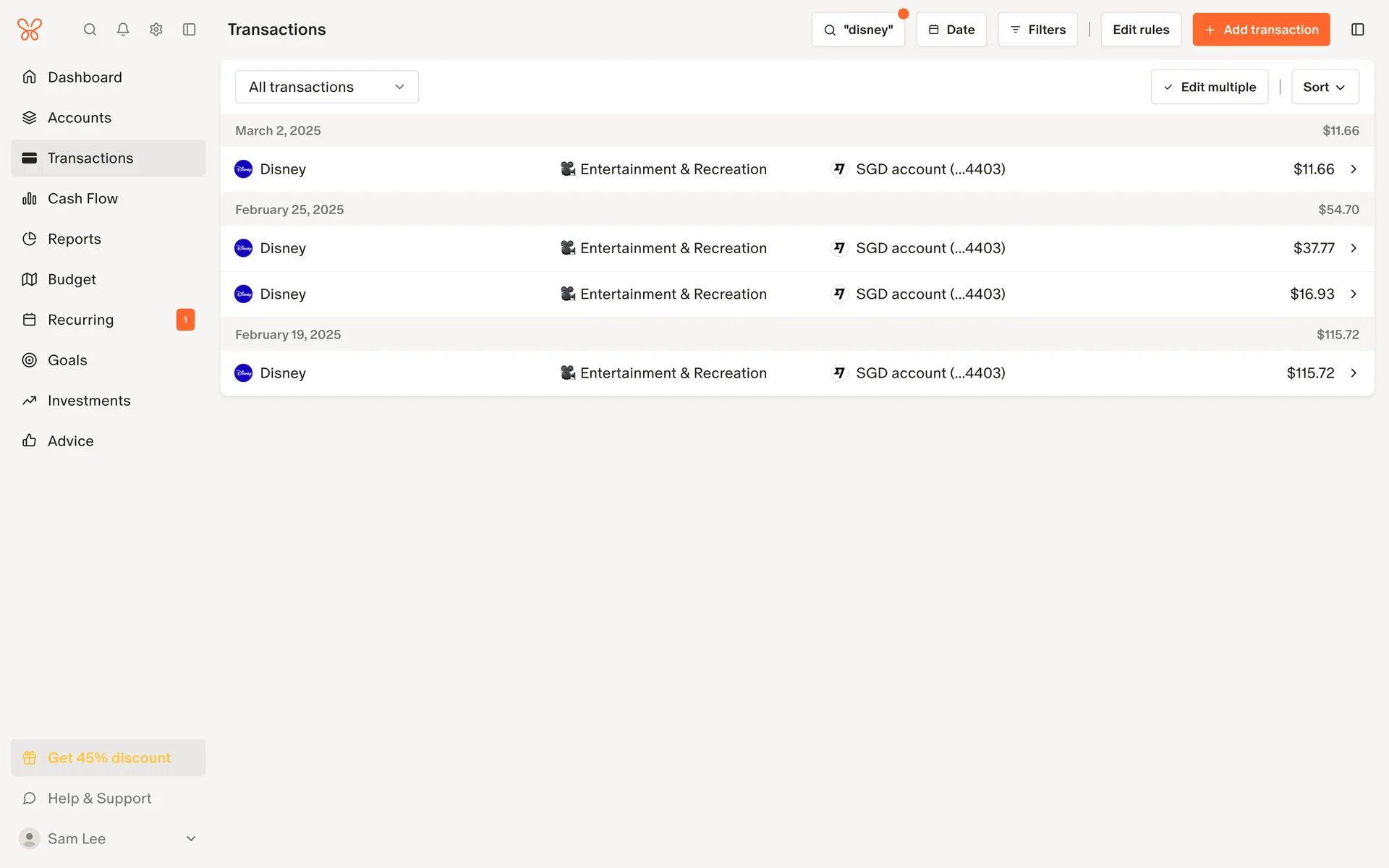Click the butterfly app logo
Viewport: 1389px width, 868px height.
click(x=30, y=30)
